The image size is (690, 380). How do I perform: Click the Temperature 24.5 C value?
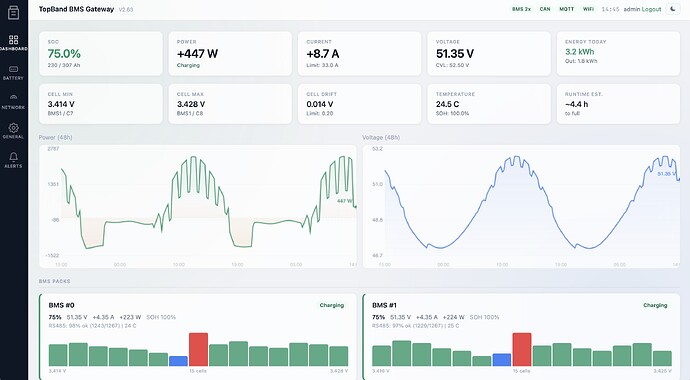pyautogui.click(x=448, y=104)
